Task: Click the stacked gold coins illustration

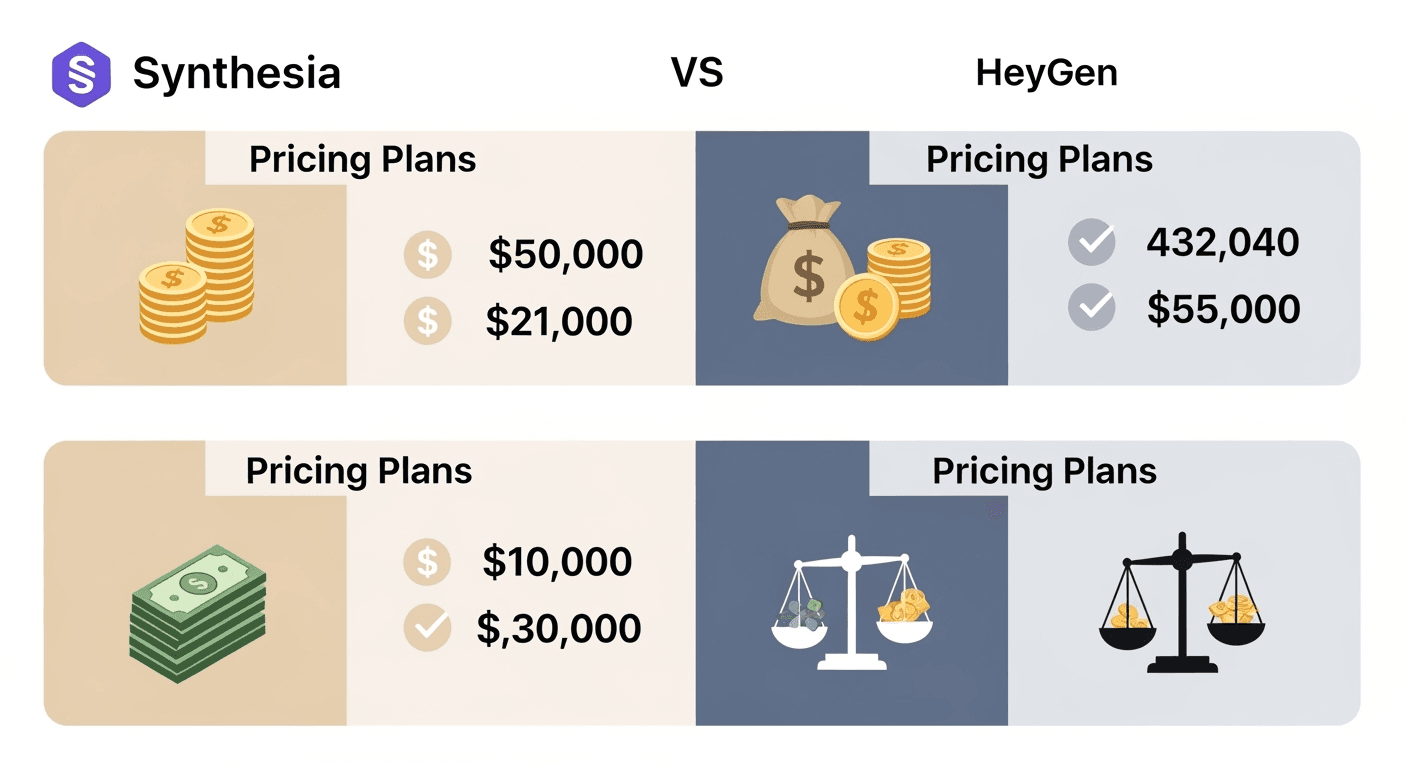Action: [x=197, y=276]
